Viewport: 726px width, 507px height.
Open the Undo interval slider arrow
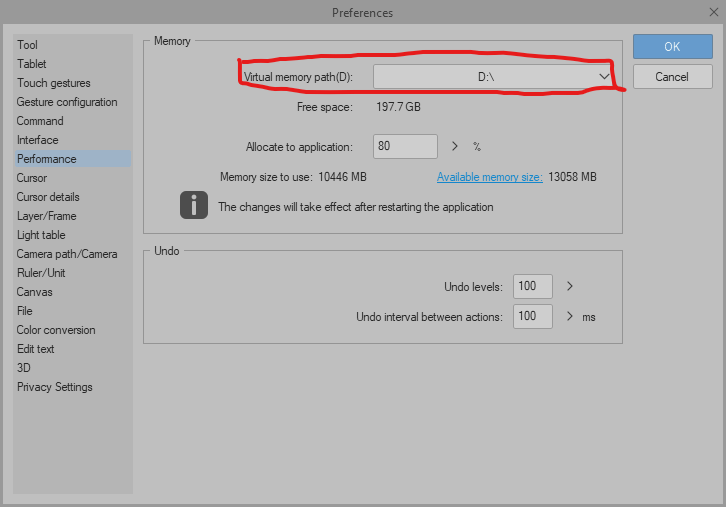coord(570,316)
